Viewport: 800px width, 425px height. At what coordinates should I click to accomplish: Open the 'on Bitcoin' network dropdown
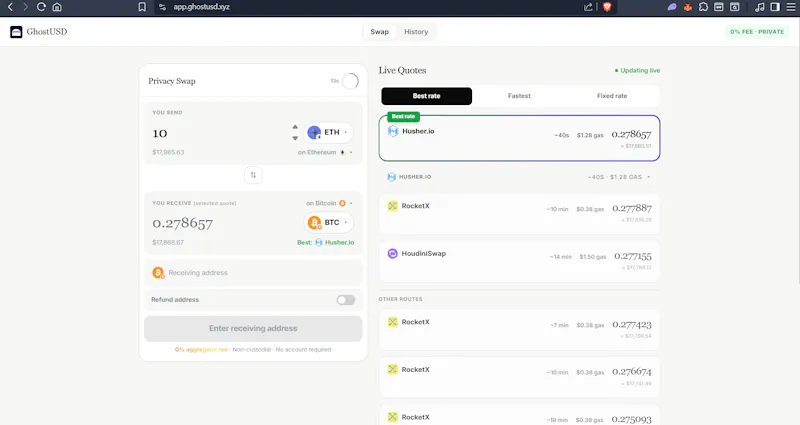[329, 203]
